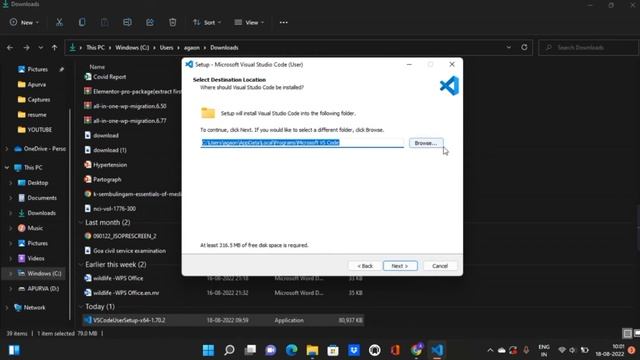
Task: Select the Partograph file
Action: [107, 180]
